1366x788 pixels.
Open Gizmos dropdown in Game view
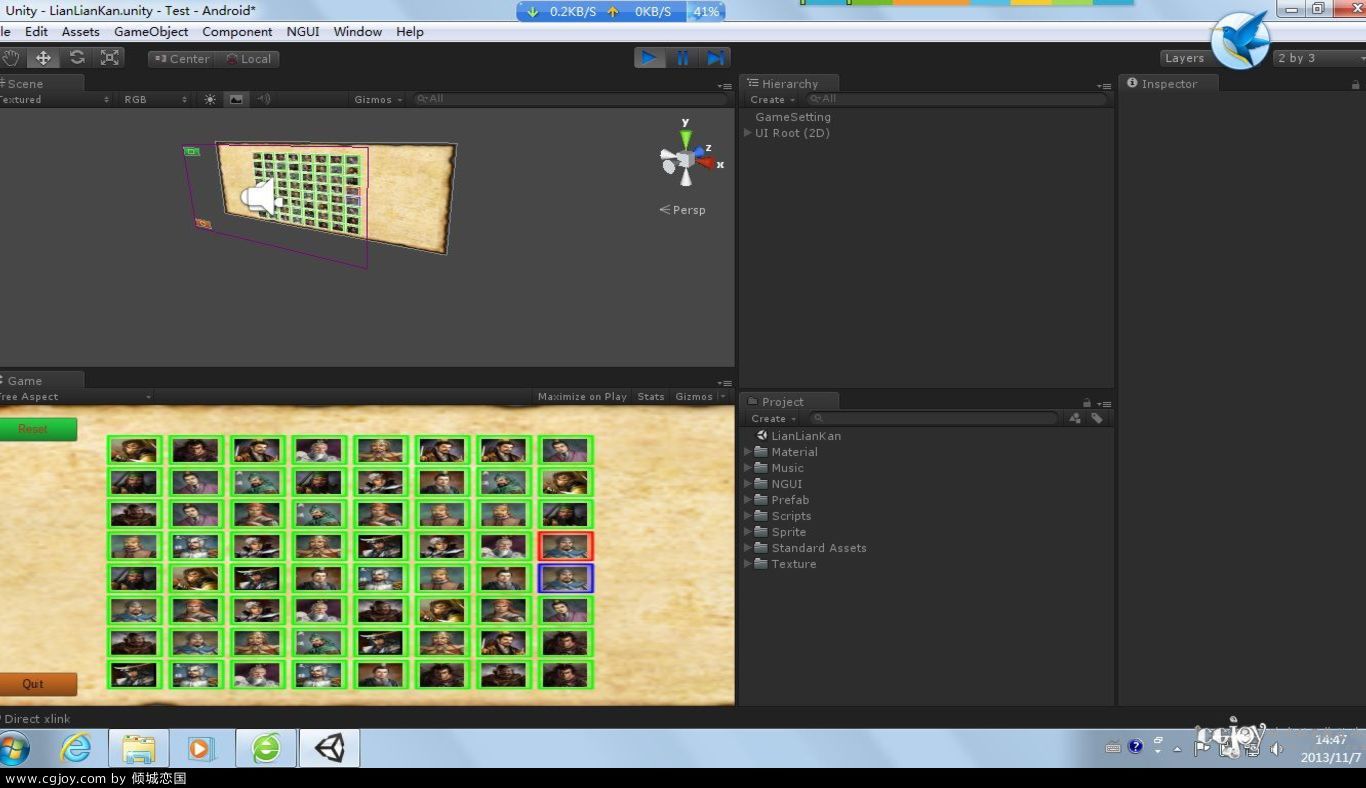[699, 397]
